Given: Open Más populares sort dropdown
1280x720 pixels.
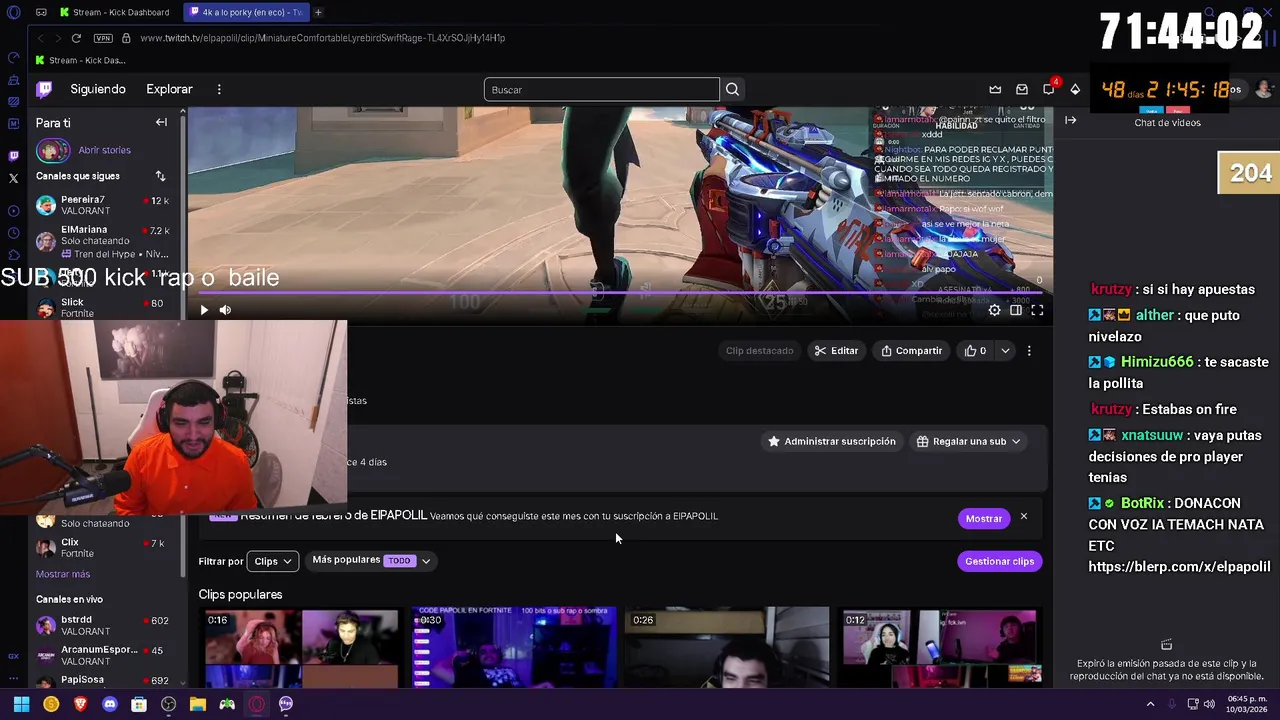Looking at the screenshot, I should pyautogui.click(x=371, y=560).
